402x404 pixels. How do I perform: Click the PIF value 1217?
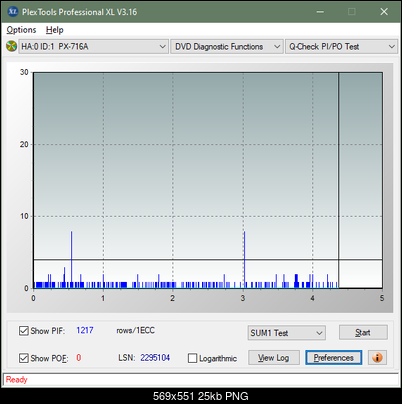[85, 330]
